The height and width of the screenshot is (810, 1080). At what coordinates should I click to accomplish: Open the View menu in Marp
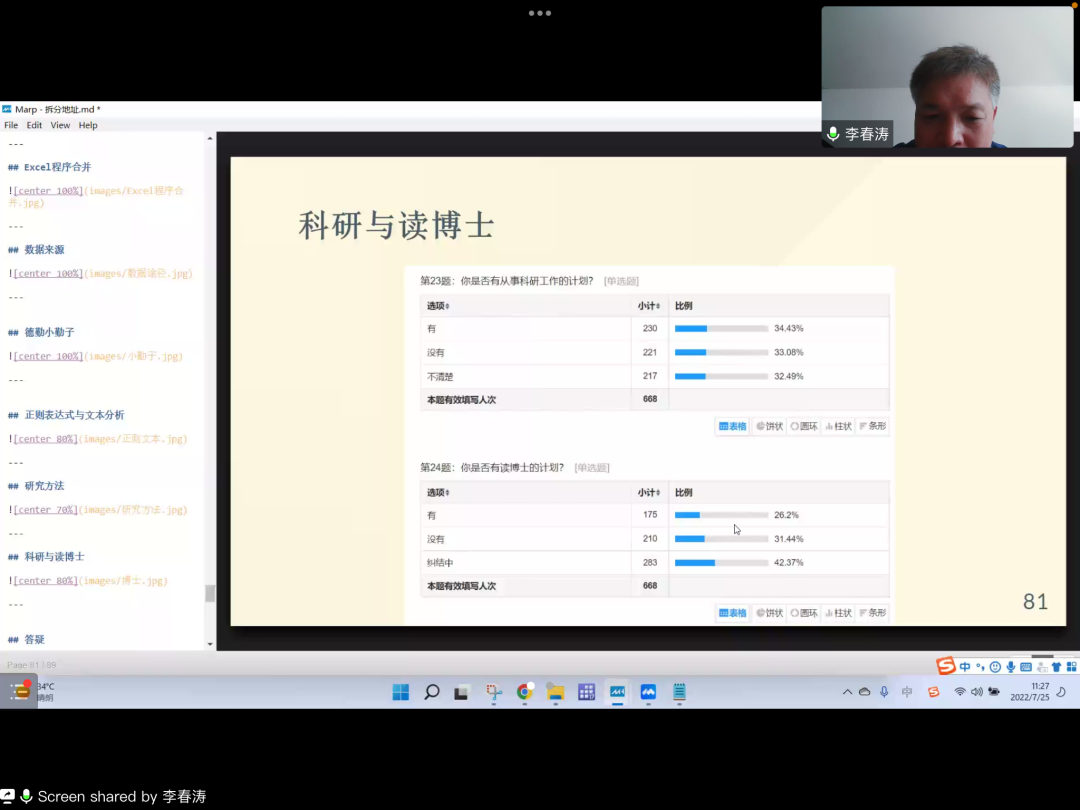tap(60, 125)
